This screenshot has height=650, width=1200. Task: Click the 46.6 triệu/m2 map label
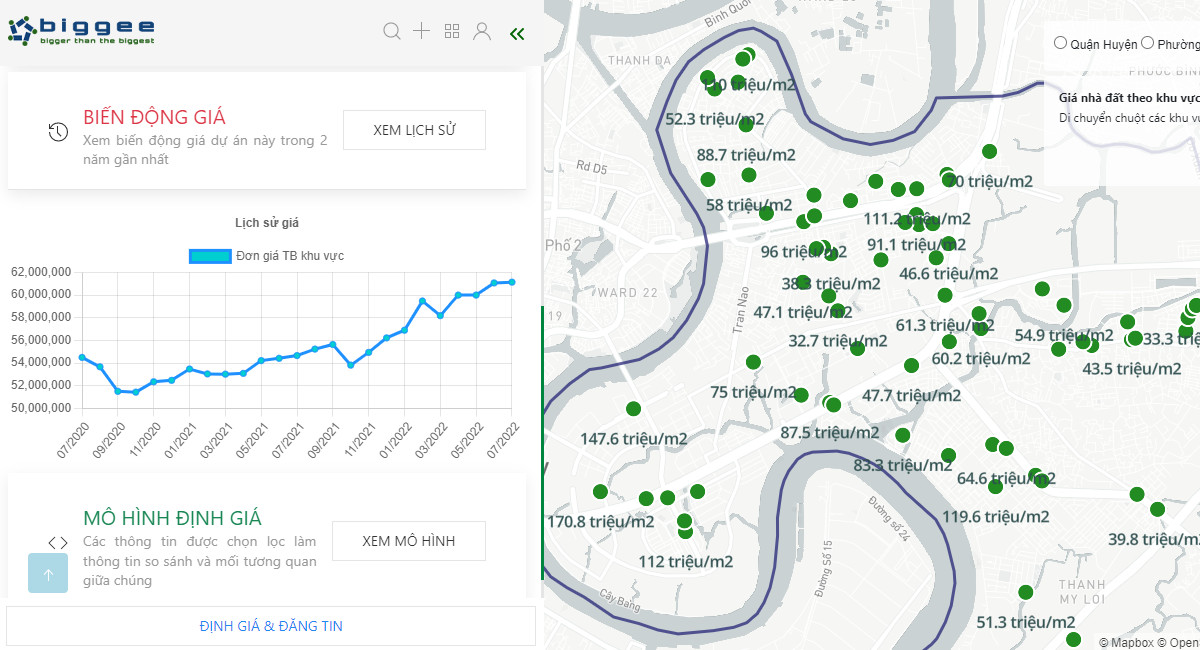(949, 273)
